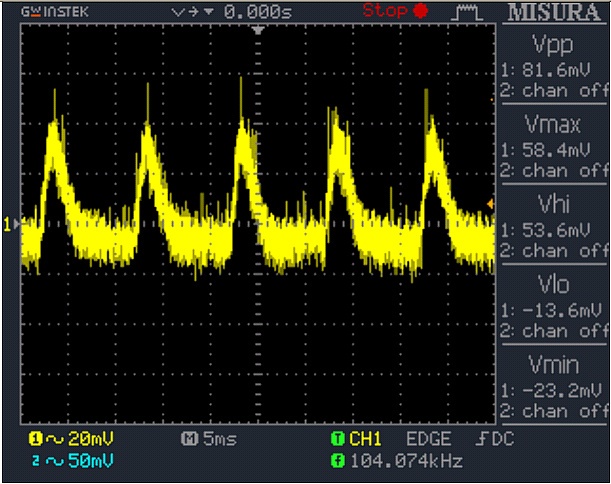Screen dimensions: 611x484
Task: Click the CH1 AC coupling symbol
Action: click(x=55, y=440)
